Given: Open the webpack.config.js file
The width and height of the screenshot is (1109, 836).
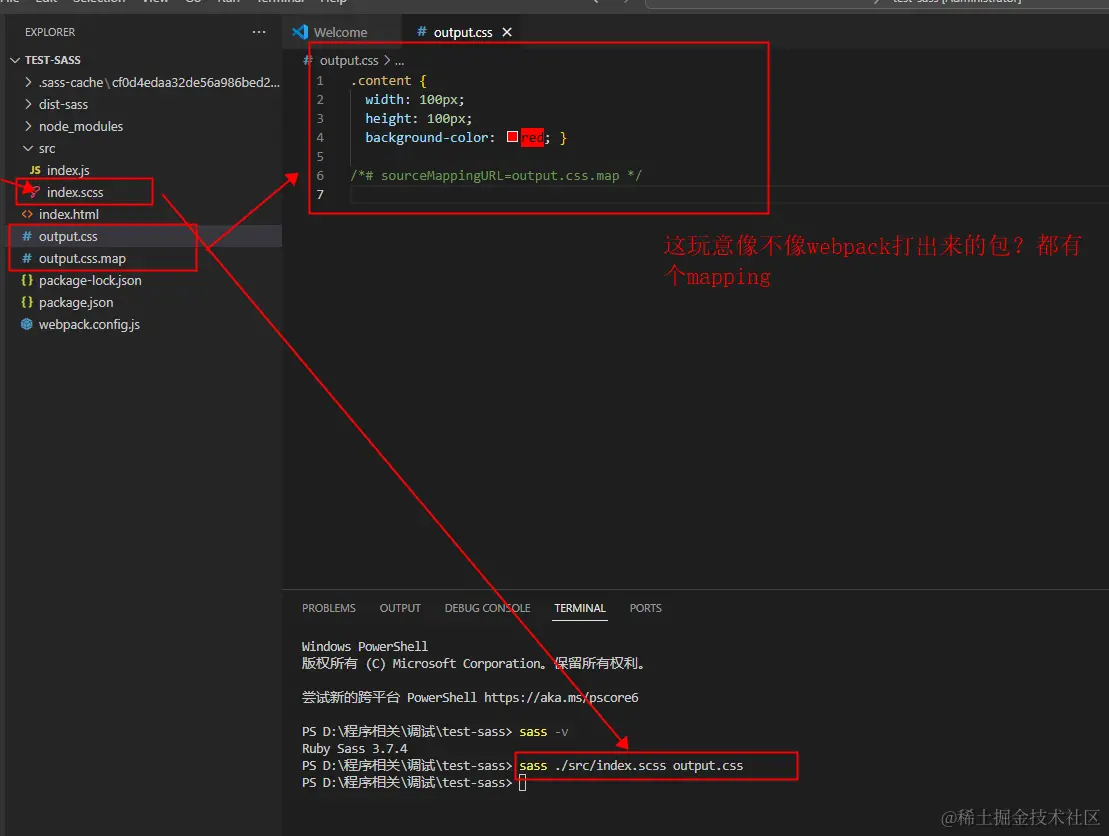Looking at the screenshot, I should (x=89, y=324).
